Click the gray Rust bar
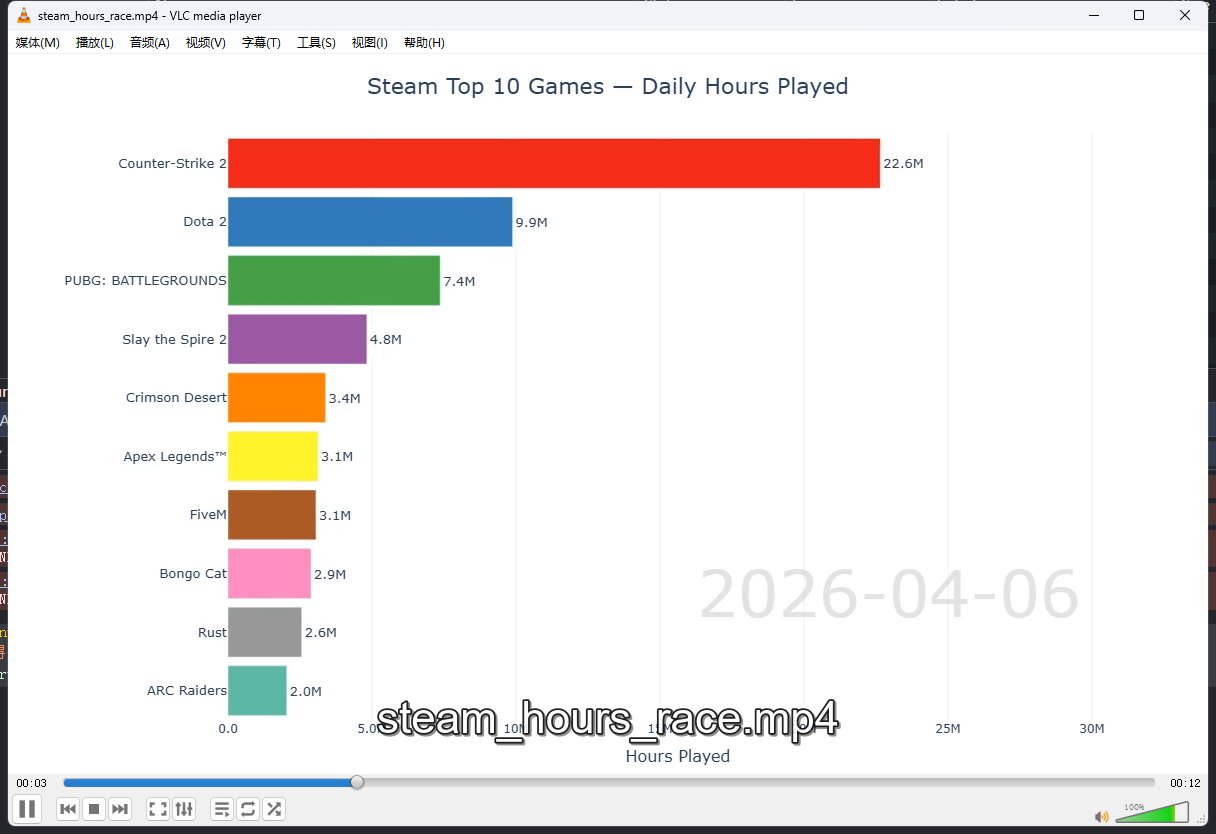The width and height of the screenshot is (1216, 834). tap(265, 632)
